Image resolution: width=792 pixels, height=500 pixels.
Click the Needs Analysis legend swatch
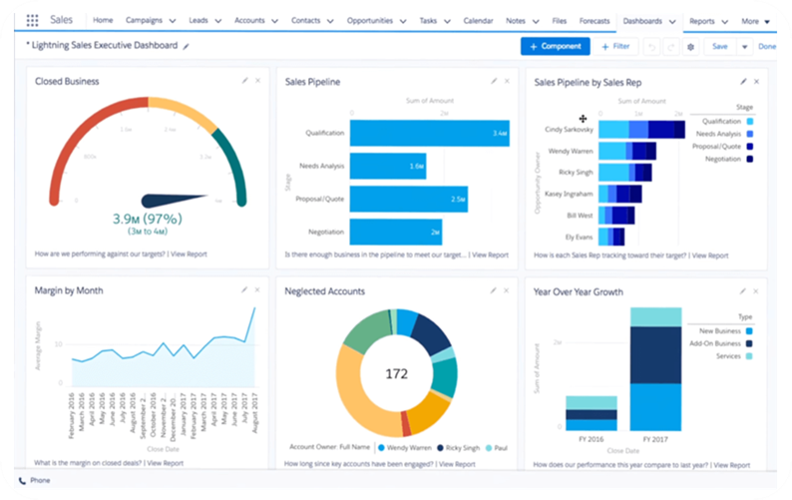[750, 134]
